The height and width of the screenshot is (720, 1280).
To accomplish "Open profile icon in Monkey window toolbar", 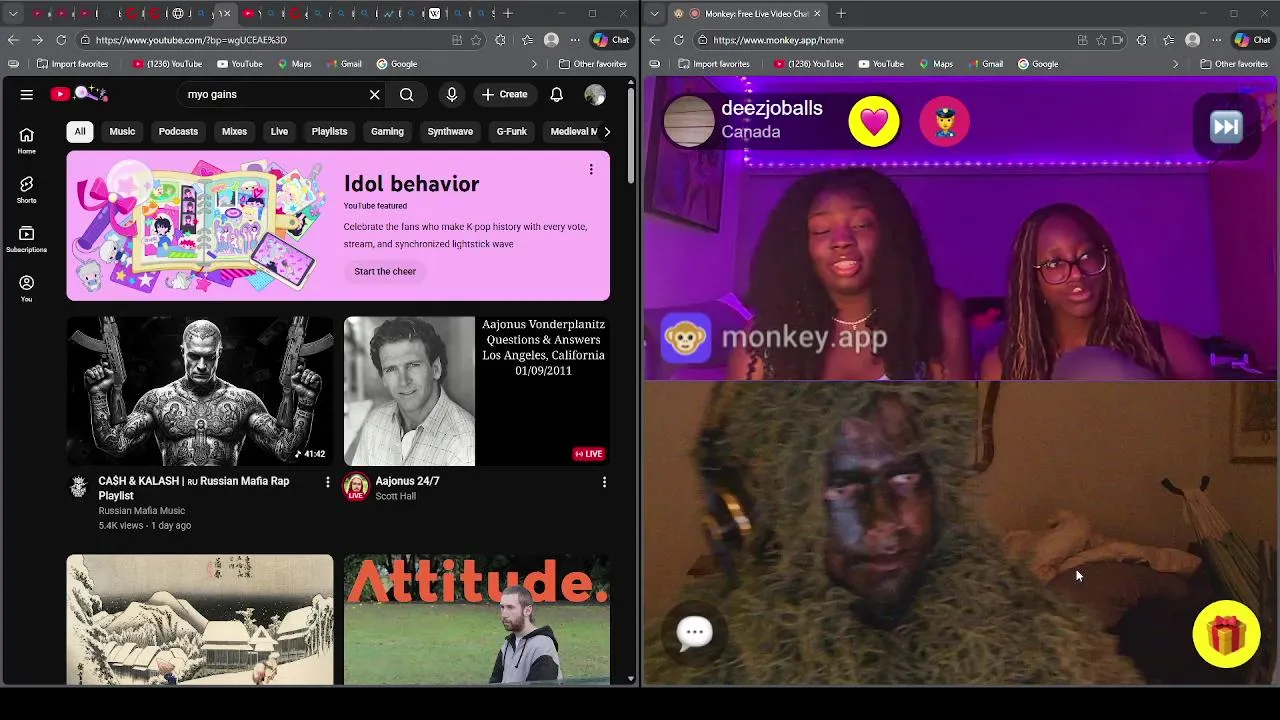I will click(1192, 40).
